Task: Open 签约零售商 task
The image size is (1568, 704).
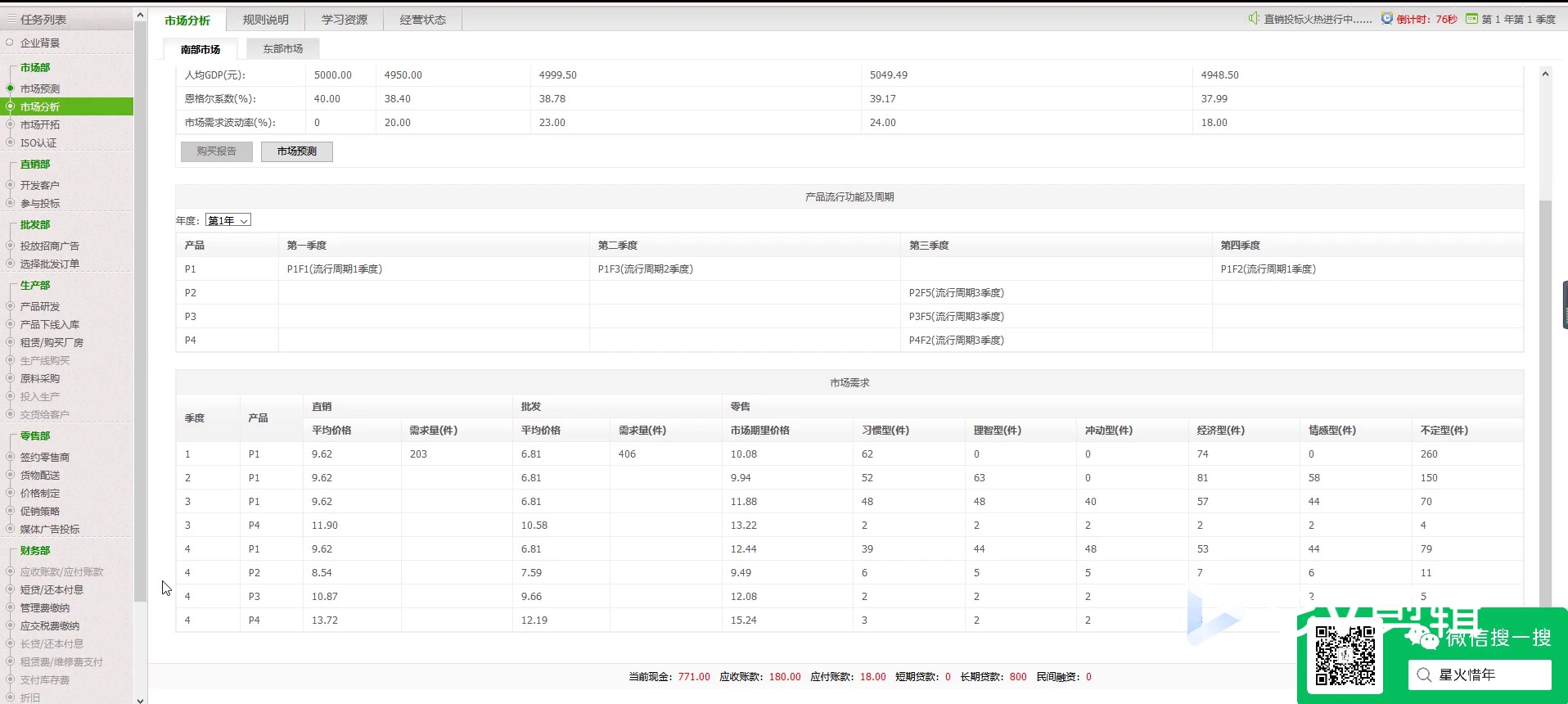Action: [45, 457]
